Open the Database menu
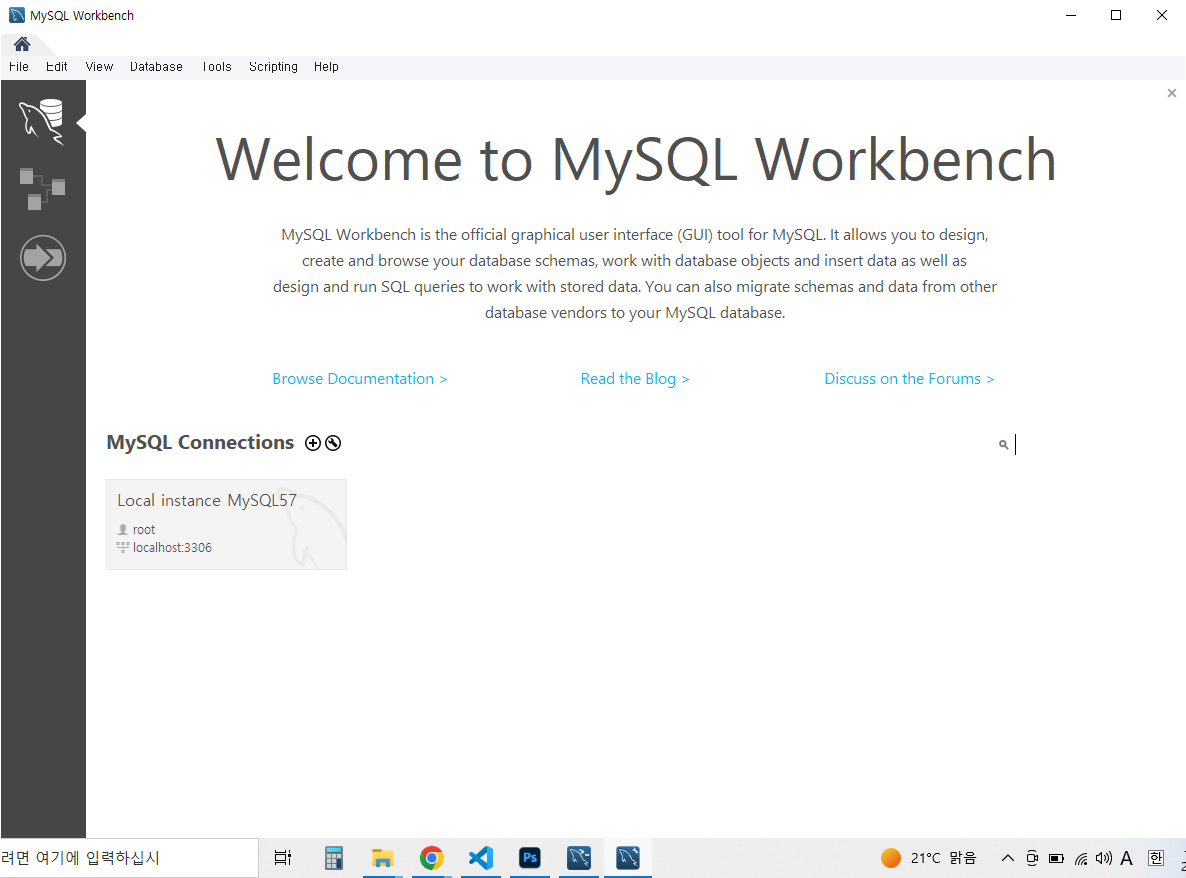This screenshot has height=878, width=1186. coord(157,67)
